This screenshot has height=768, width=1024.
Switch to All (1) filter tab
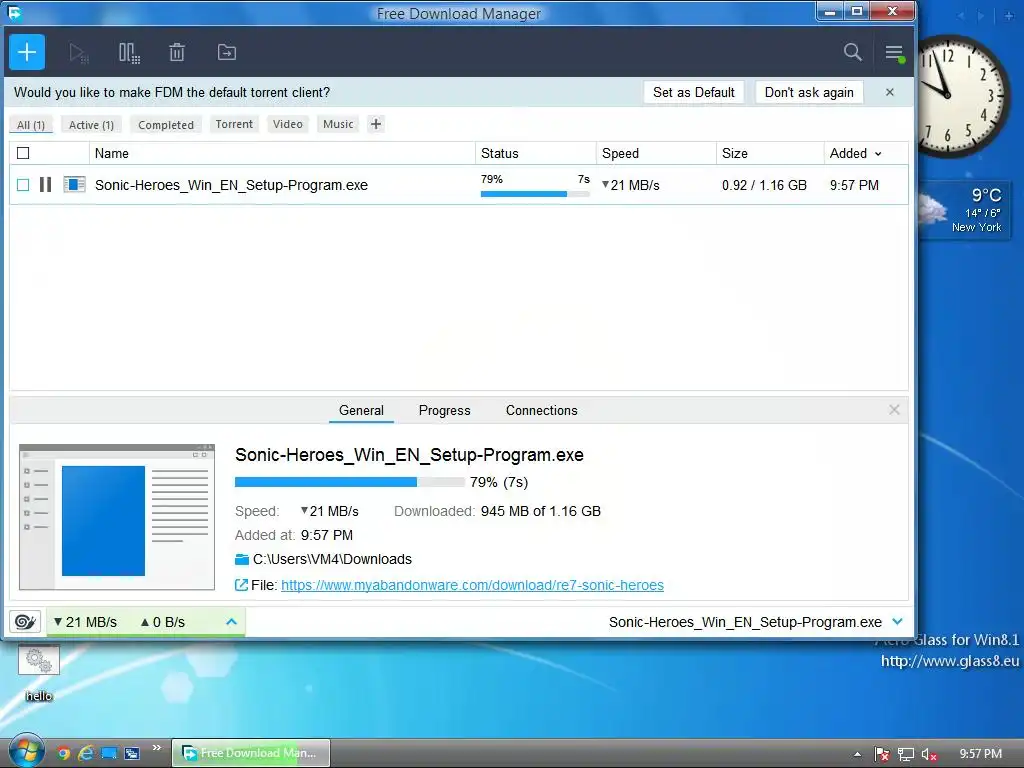(x=31, y=125)
